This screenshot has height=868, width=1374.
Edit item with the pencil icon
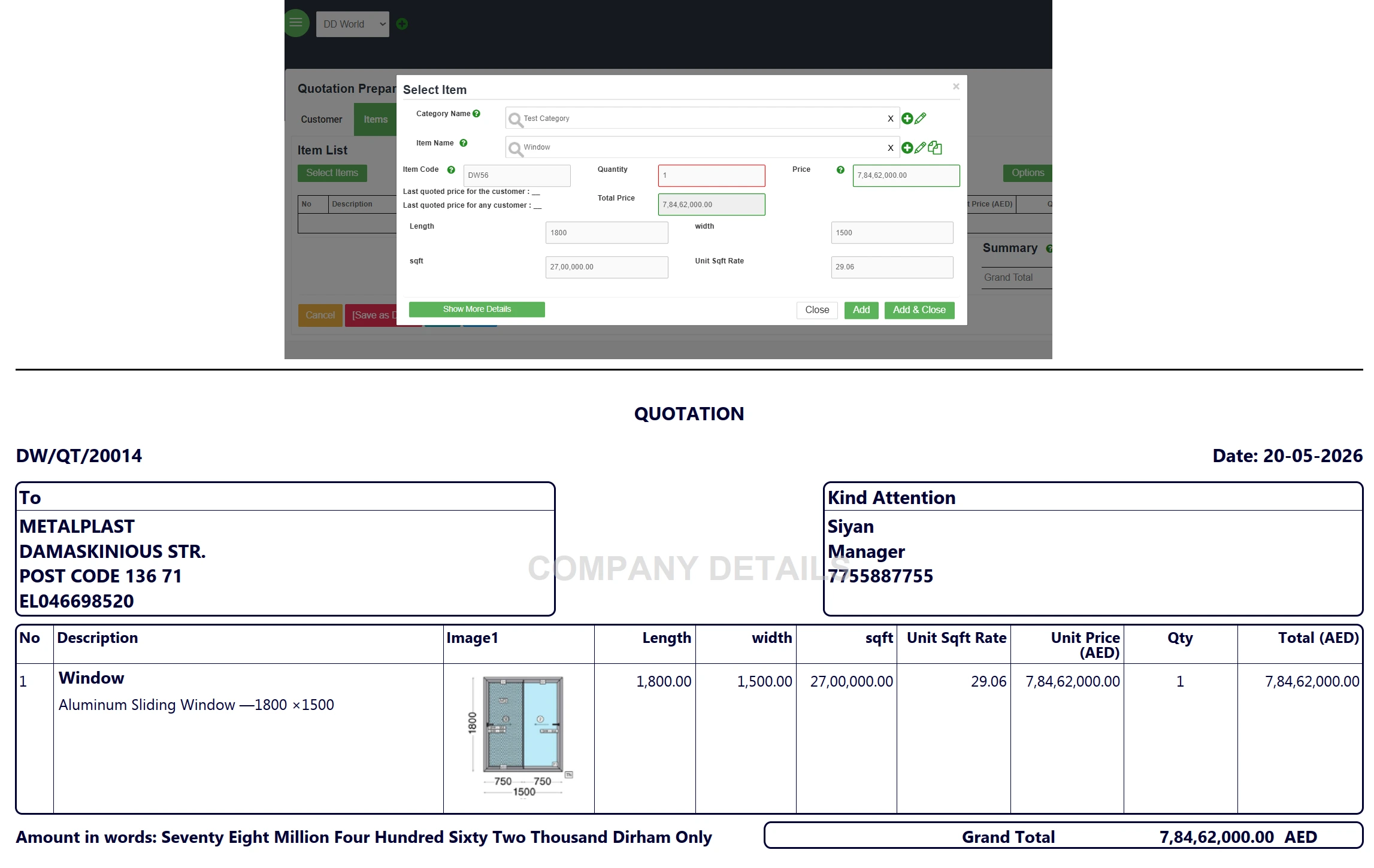(921, 147)
